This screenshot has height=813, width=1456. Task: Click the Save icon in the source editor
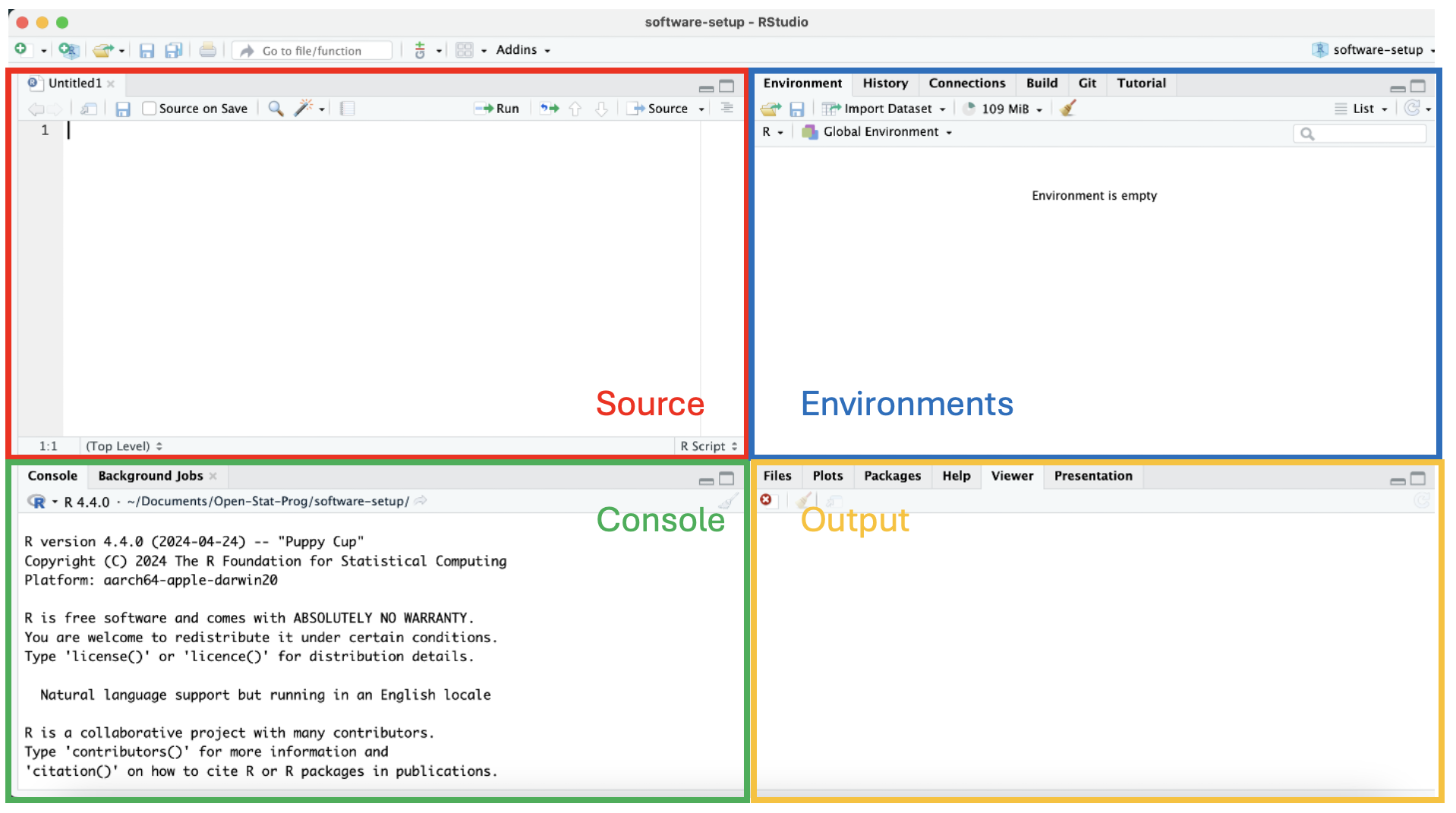coord(123,109)
